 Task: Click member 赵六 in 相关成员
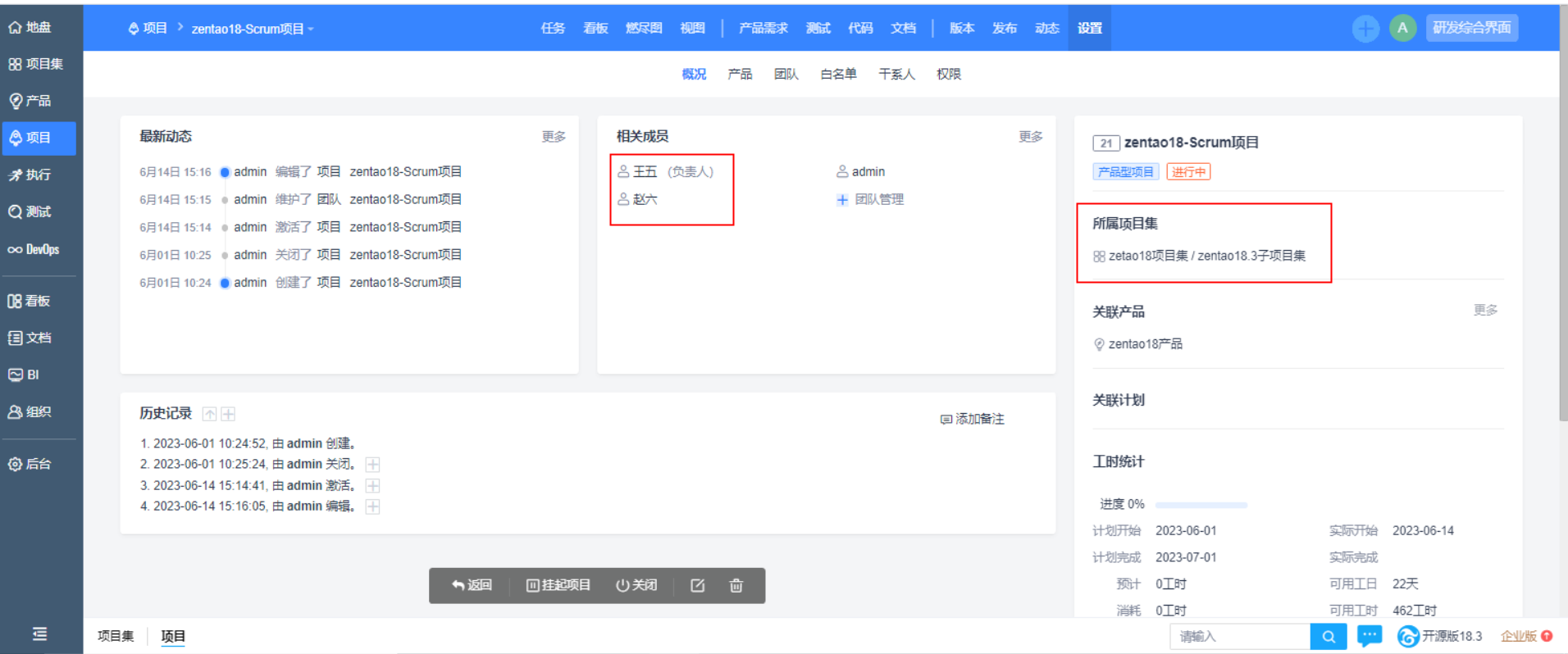click(645, 199)
